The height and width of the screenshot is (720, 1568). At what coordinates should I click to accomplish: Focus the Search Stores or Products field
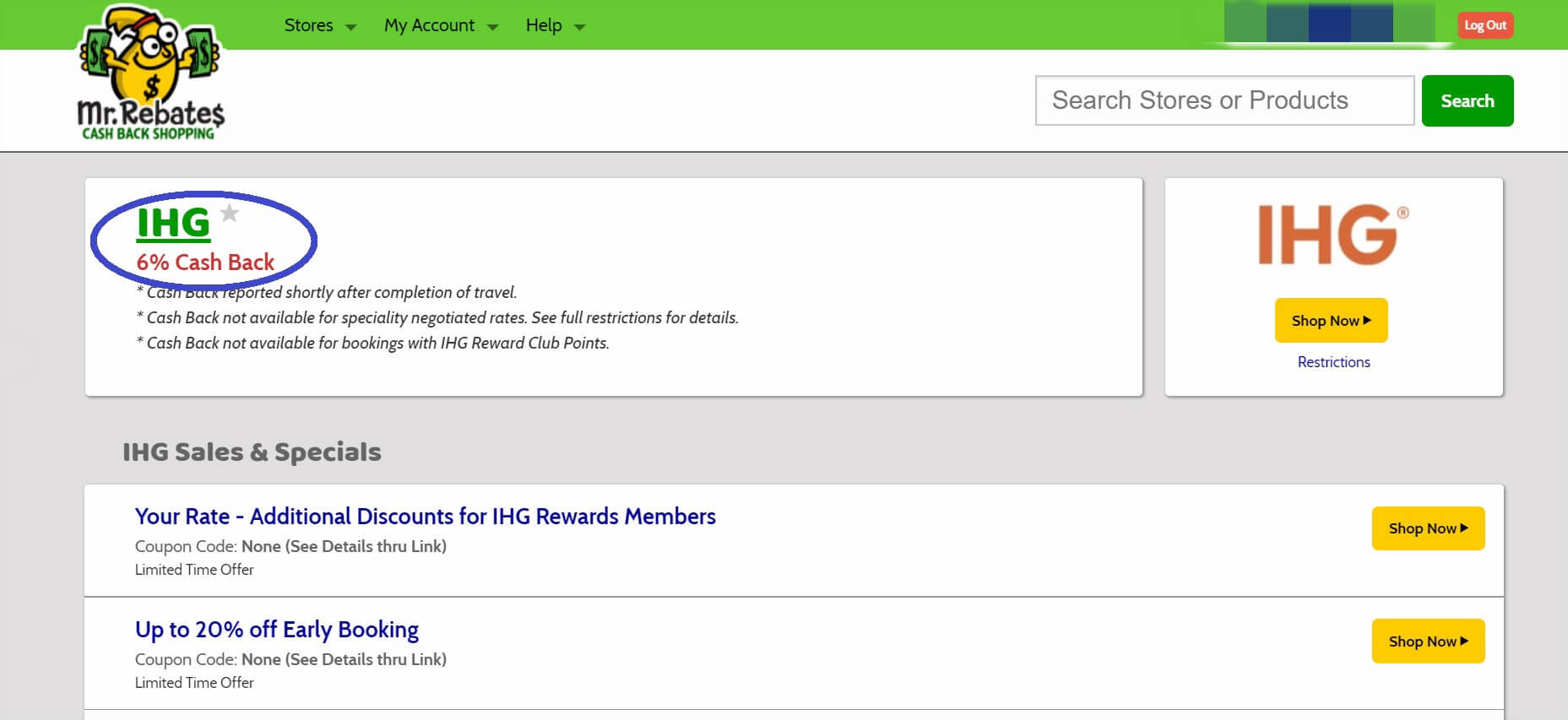tap(1223, 100)
